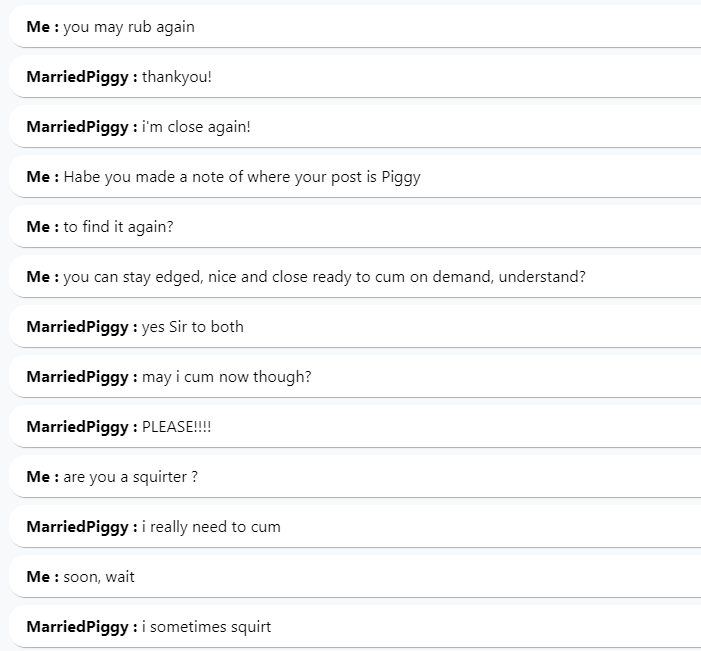This screenshot has width=701, height=651.
Task: Select the message asking about the post note
Action: coord(242,177)
